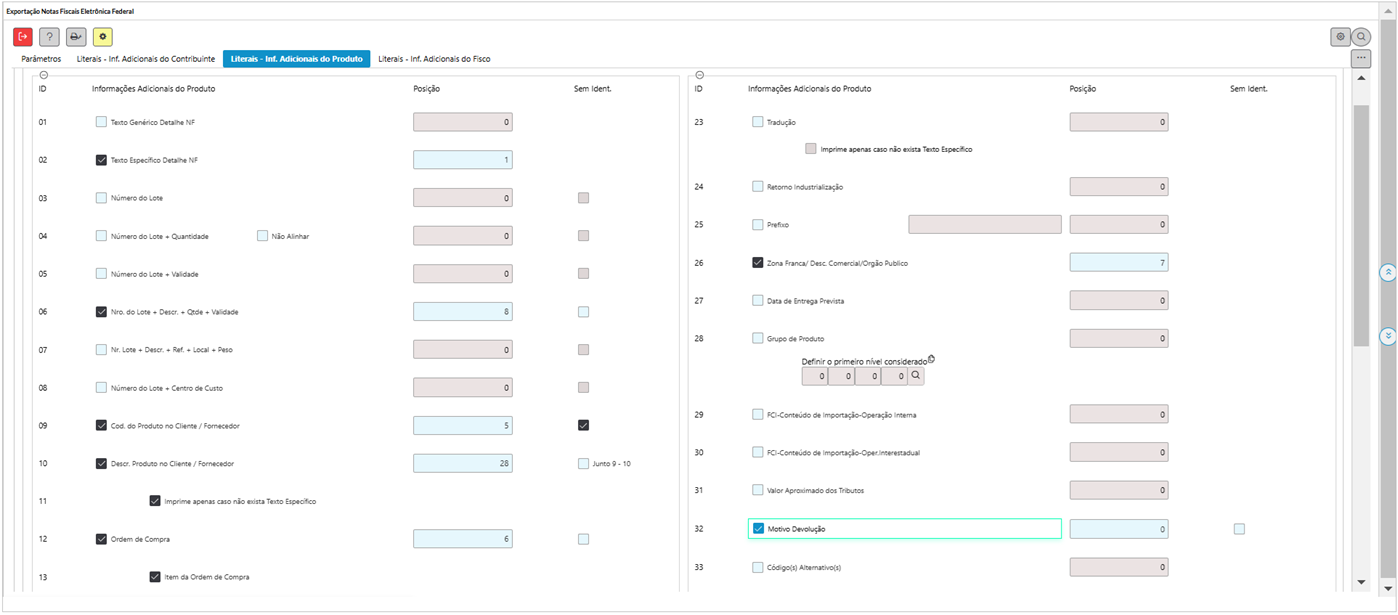Open the three-dots more options button
Image resolution: width=1398 pixels, height=615 pixels.
[1360, 59]
